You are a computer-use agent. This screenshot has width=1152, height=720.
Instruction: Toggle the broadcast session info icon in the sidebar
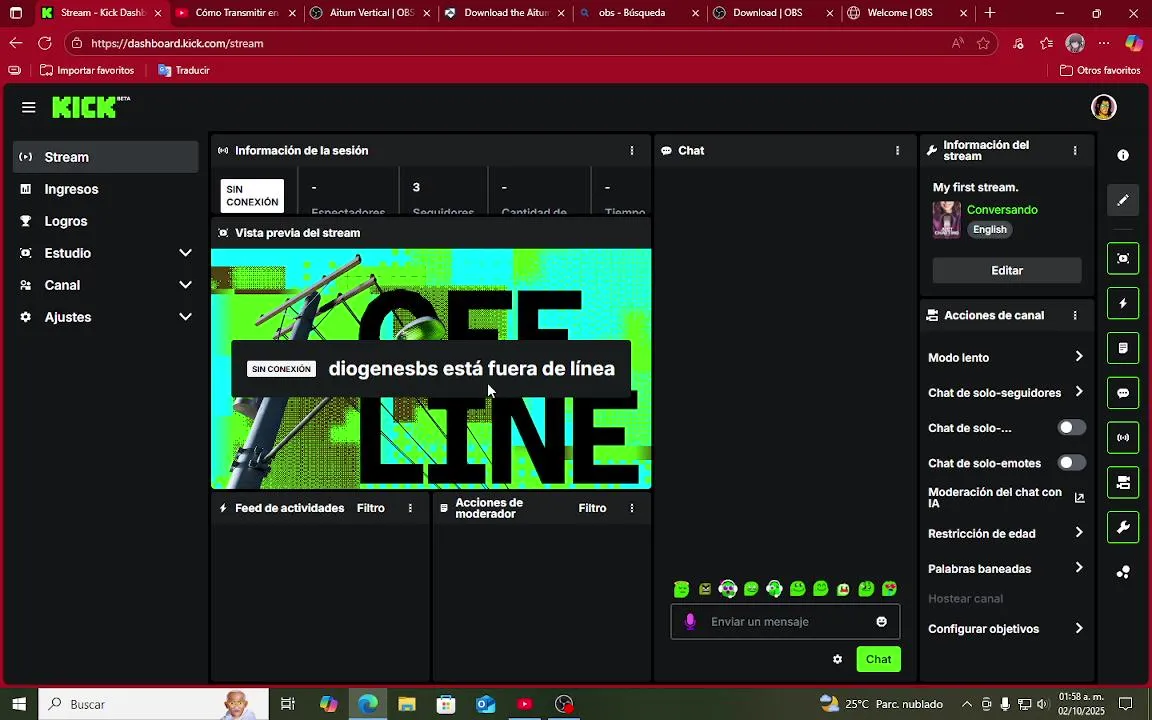pyautogui.click(x=1123, y=438)
